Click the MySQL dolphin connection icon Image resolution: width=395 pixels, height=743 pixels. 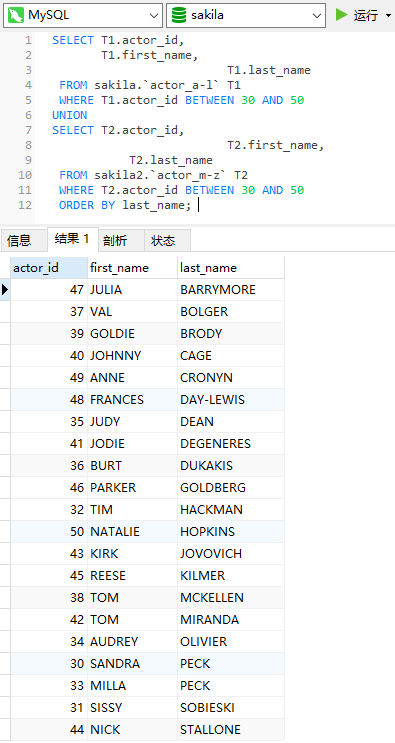tap(17, 15)
